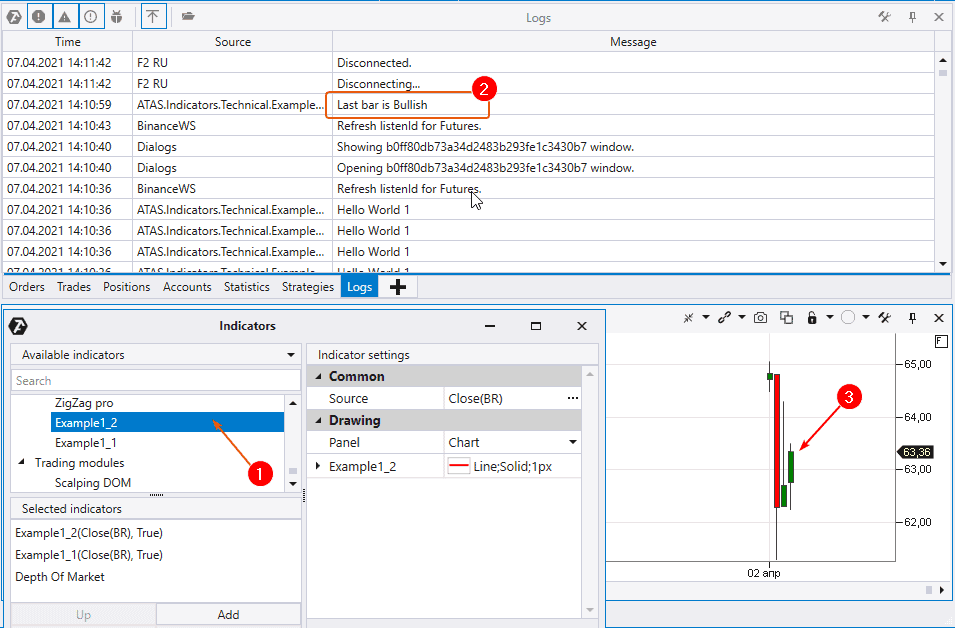Image resolution: width=955 pixels, height=628 pixels.
Task: Click the scroll-to-top arrow icon in Logs
Action: pos(152,16)
